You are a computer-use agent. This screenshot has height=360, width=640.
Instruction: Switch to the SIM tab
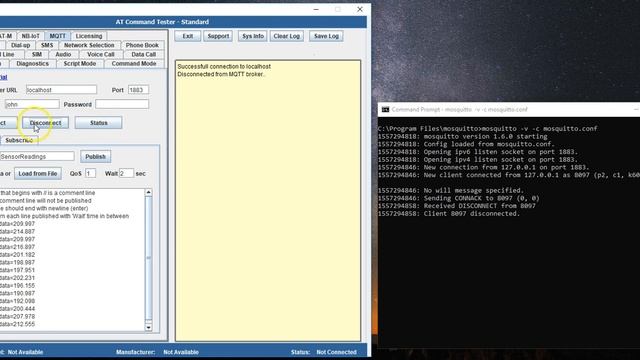coord(37,54)
